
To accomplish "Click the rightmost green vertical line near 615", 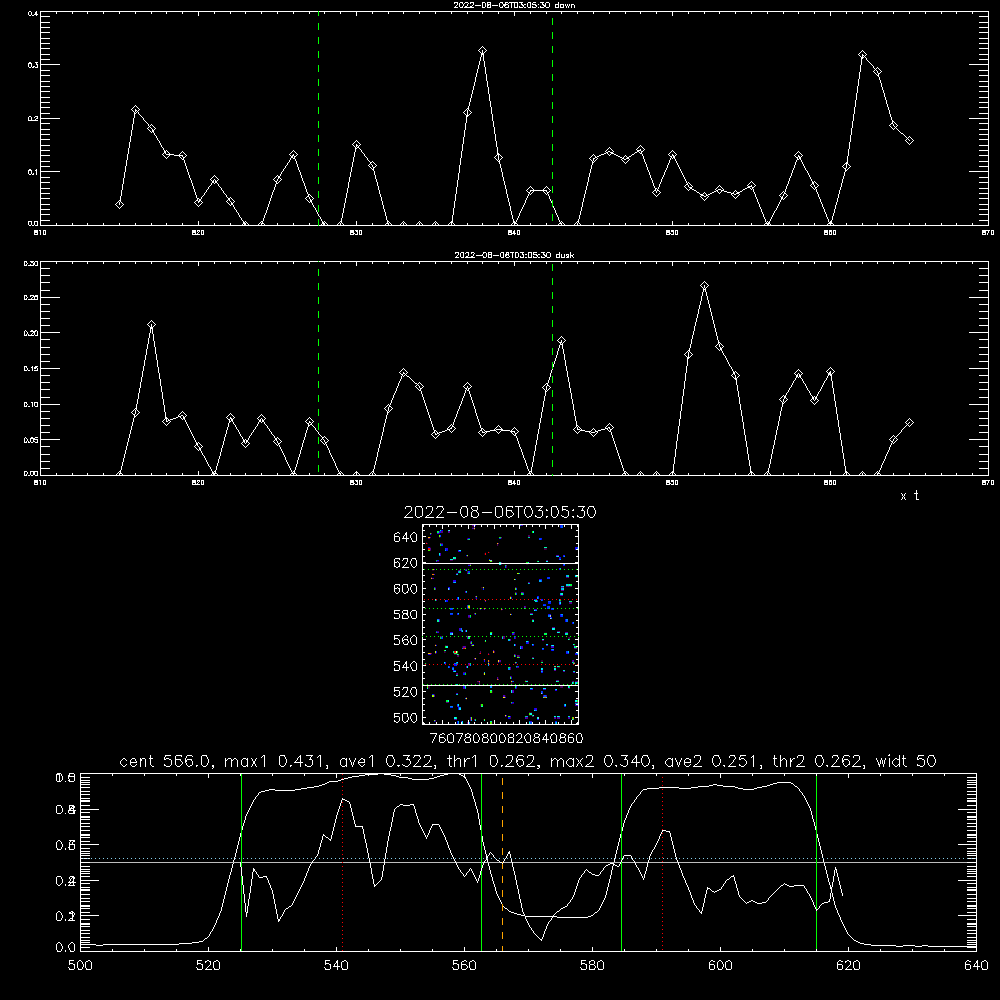I will click(x=816, y=862).
